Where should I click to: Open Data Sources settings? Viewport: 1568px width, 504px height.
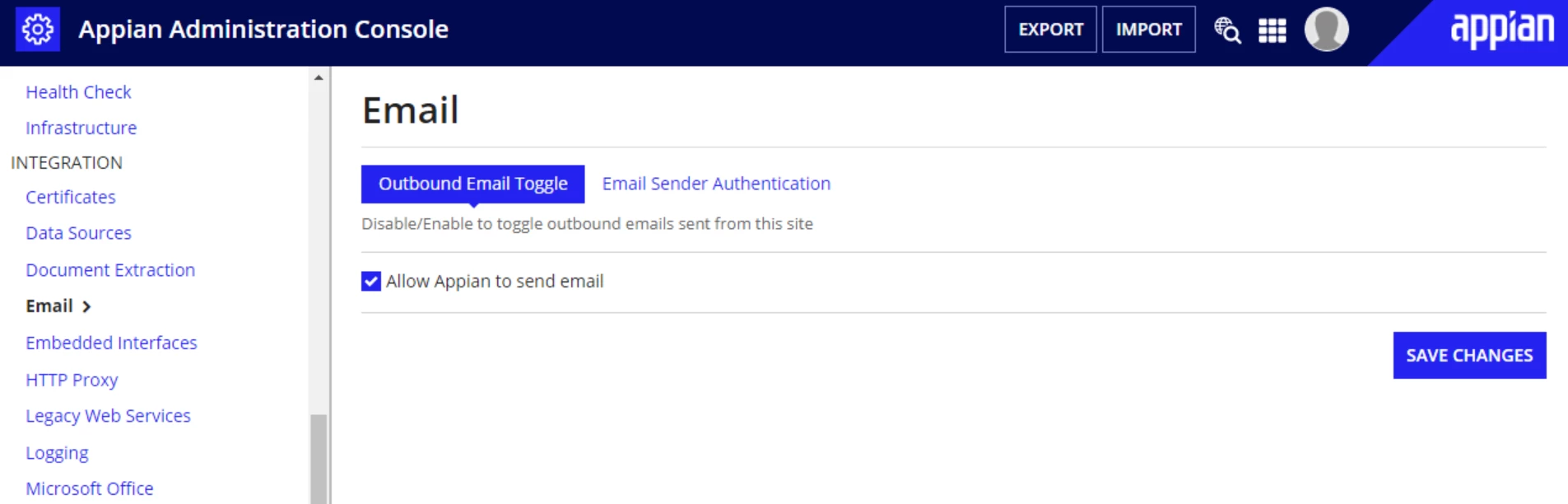point(78,233)
